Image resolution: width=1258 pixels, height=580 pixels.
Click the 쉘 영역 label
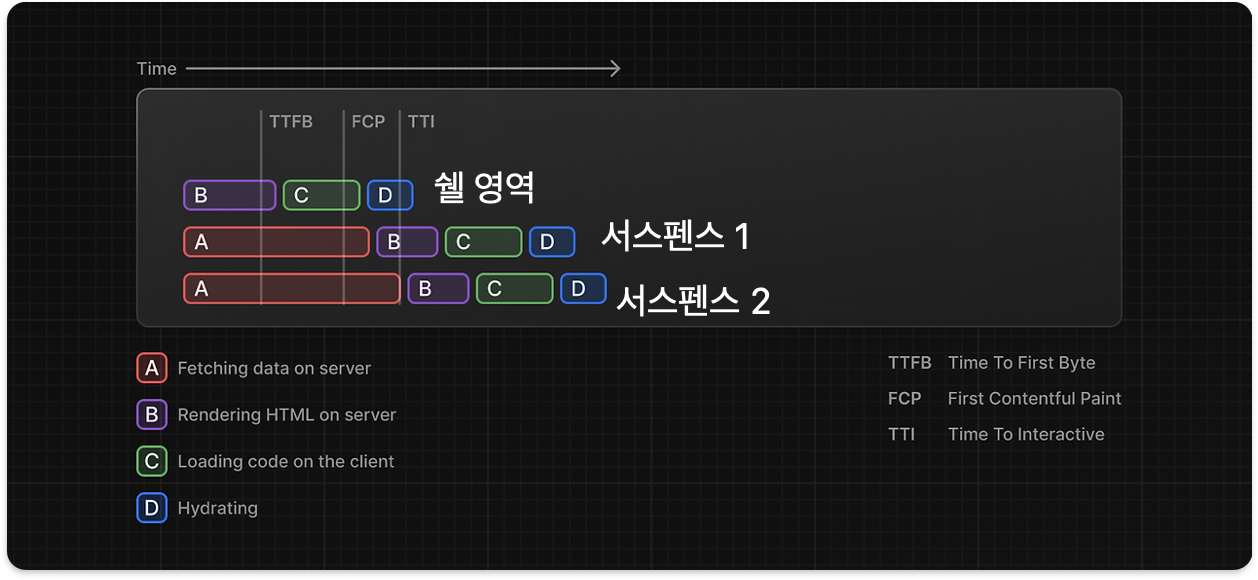485,187
